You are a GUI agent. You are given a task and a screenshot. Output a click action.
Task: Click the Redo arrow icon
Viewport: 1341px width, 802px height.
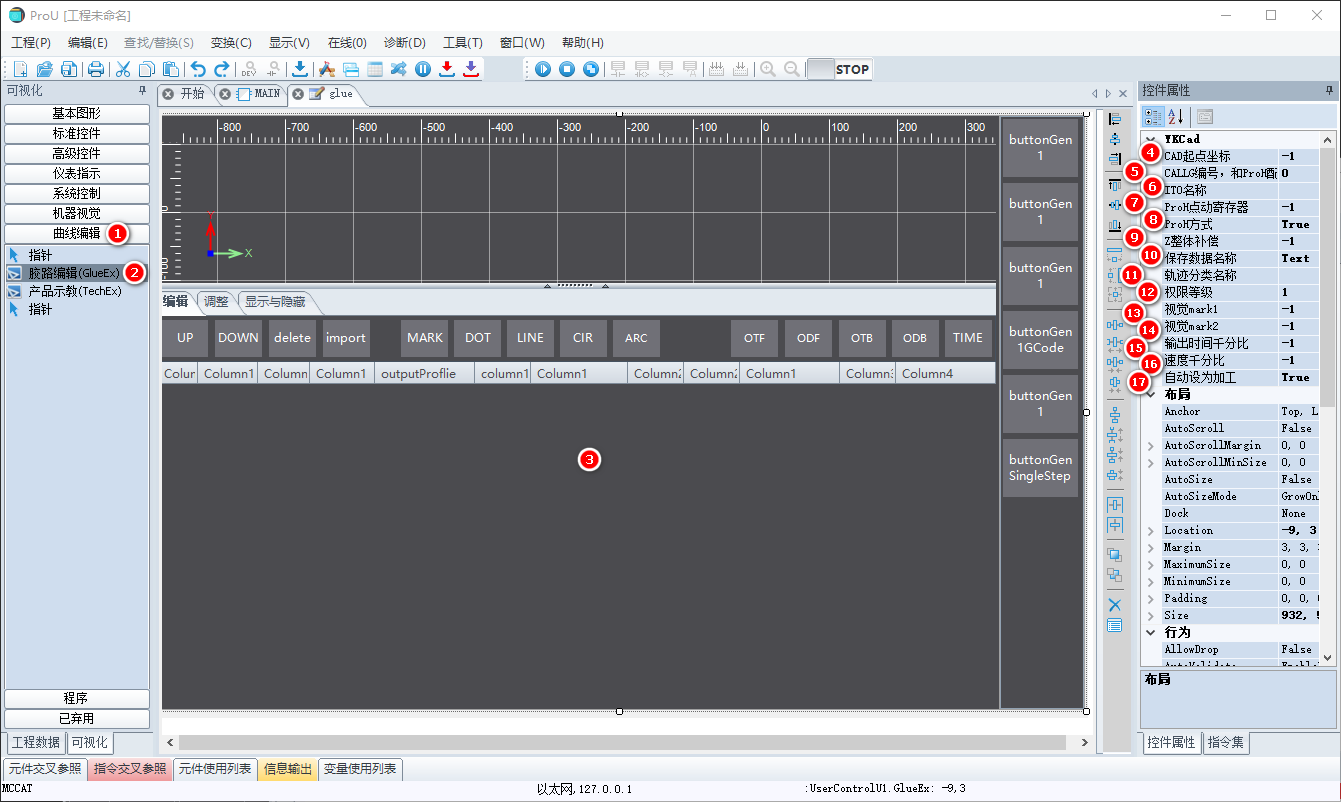click(222, 69)
